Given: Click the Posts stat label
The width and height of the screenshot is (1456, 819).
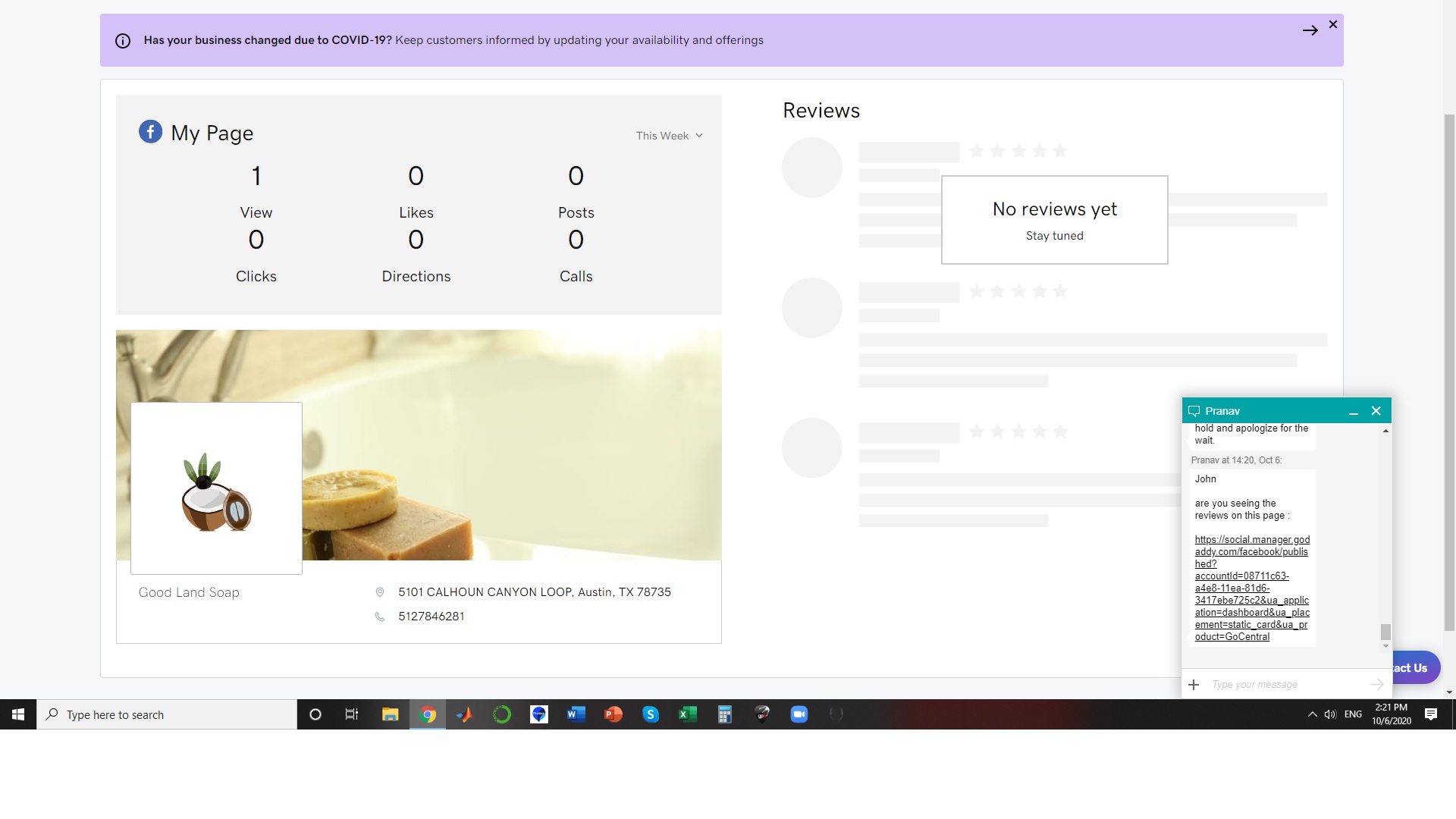Looking at the screenshot, I should click(576, 213).
